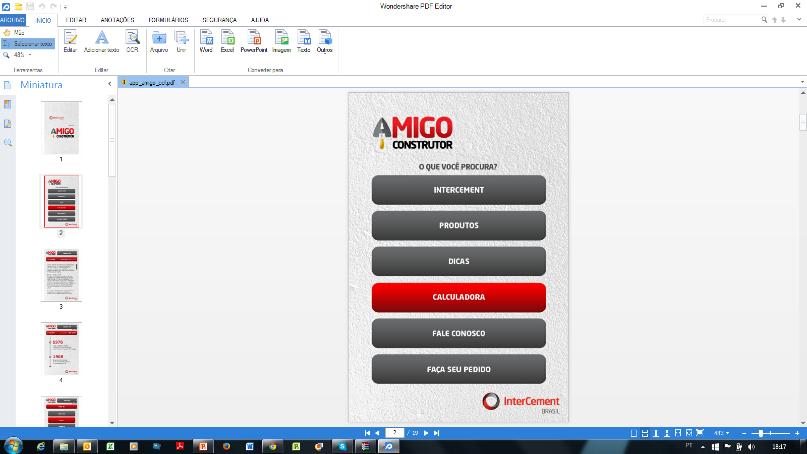Screen dimensions: 807x454
Task: Click the PRODUTOS button on the page
Action: [459, 225]
